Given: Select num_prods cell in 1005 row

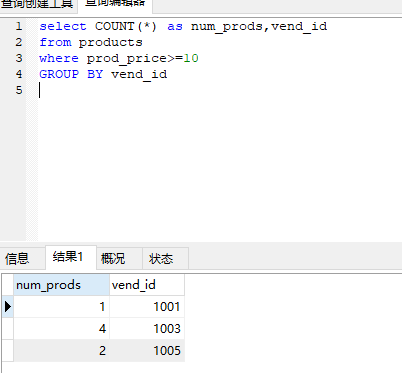Looking at the screenshot, I should [61, 351].
